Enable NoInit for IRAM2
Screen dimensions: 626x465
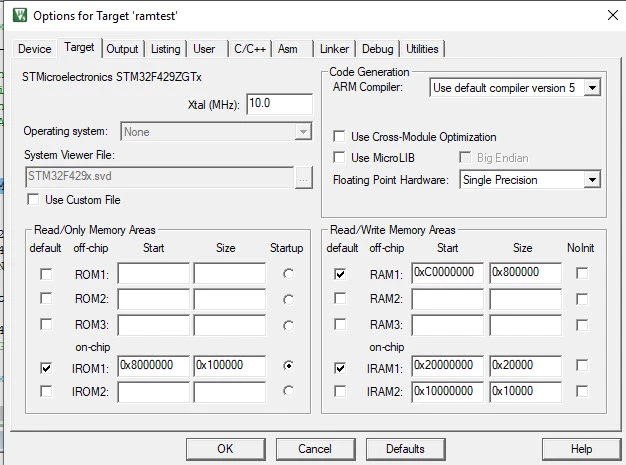[x=582, y=391]
